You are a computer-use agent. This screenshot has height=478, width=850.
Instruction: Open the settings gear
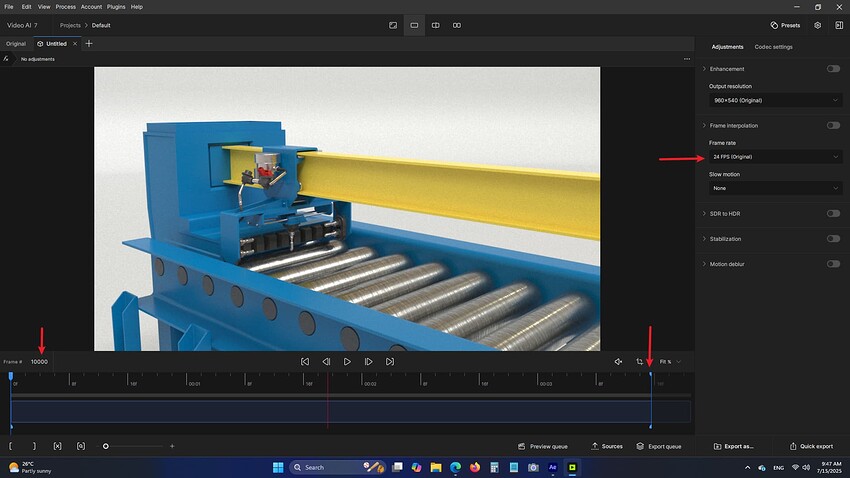pyautogui.click(x=817, y=25)
